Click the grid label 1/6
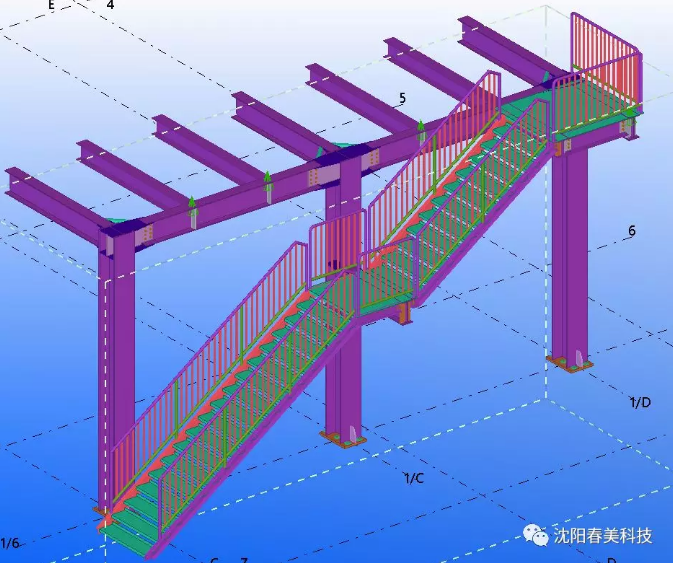The image size is (673, 563). (10, 543)
